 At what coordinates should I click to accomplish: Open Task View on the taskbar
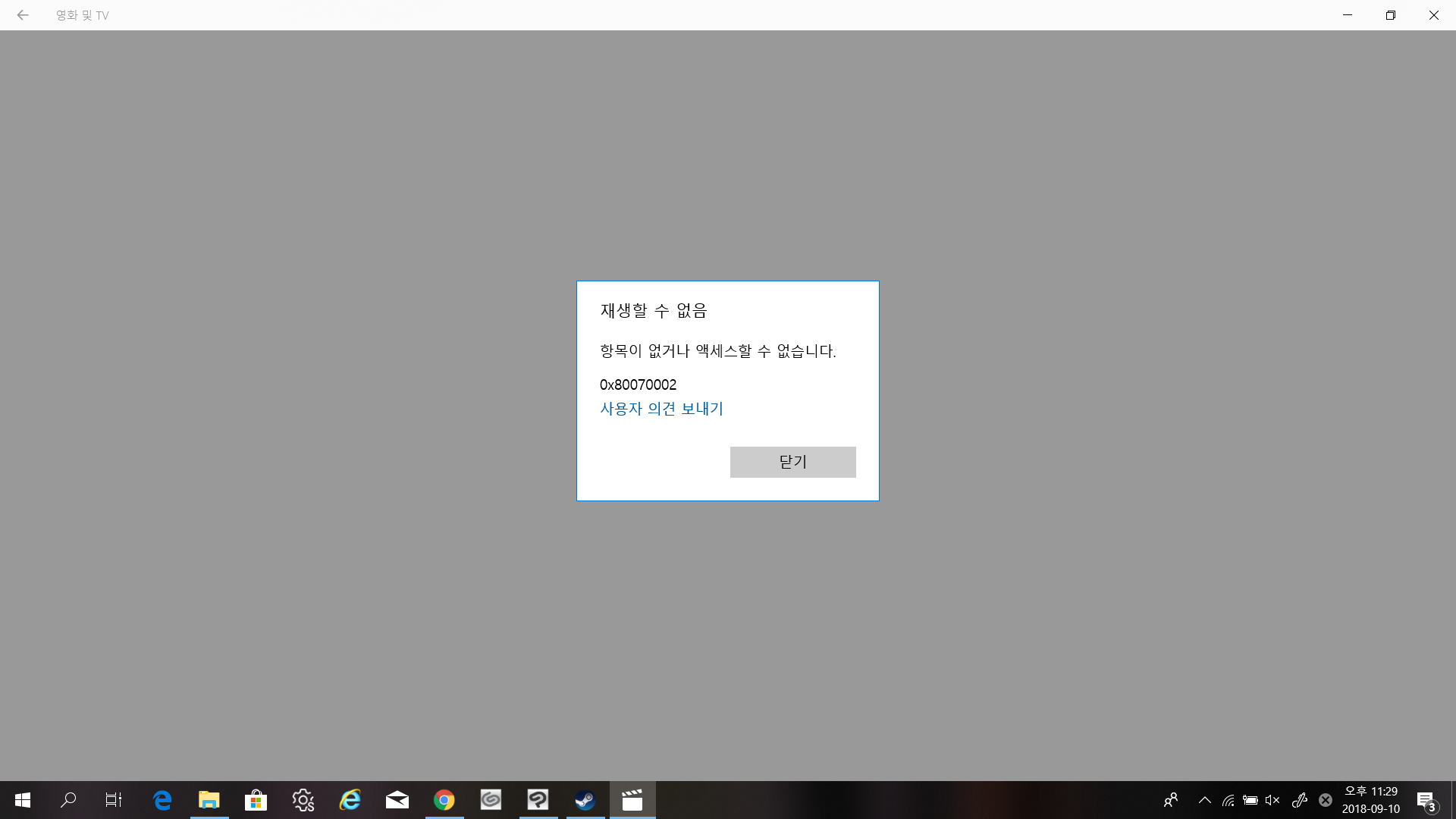click(114, 800)
